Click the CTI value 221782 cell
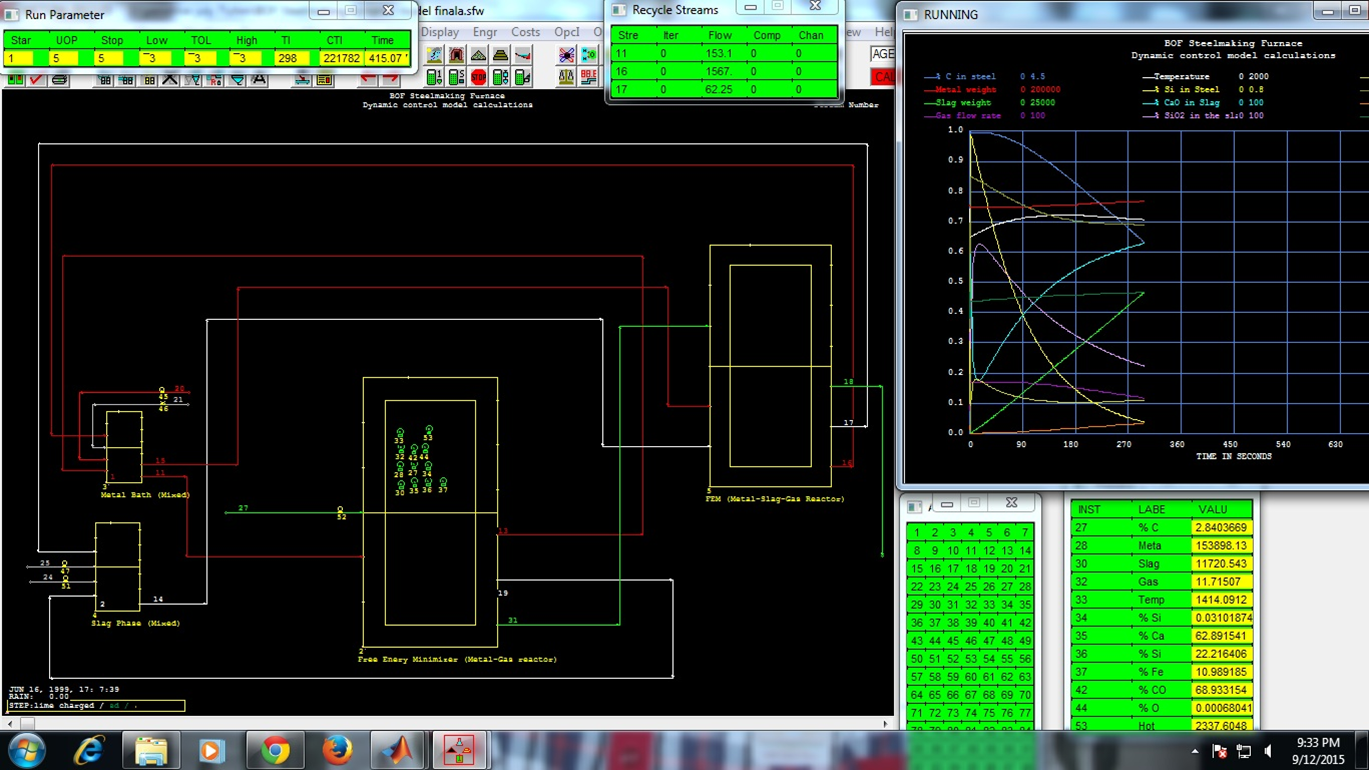Image resolution: width=1369 pixels, height=770 pixels. [x=342, y=58]
